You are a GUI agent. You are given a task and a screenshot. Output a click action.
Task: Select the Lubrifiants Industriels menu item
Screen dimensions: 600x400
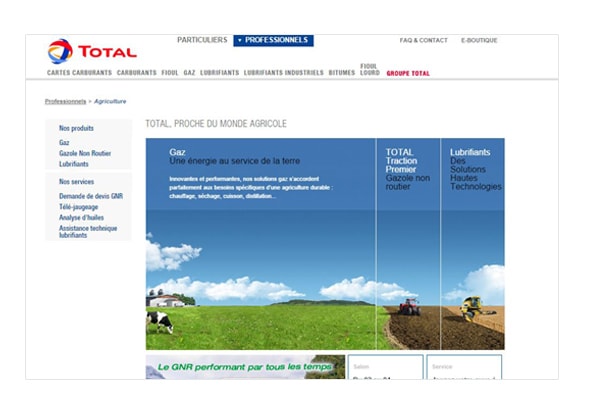(283, 73)
